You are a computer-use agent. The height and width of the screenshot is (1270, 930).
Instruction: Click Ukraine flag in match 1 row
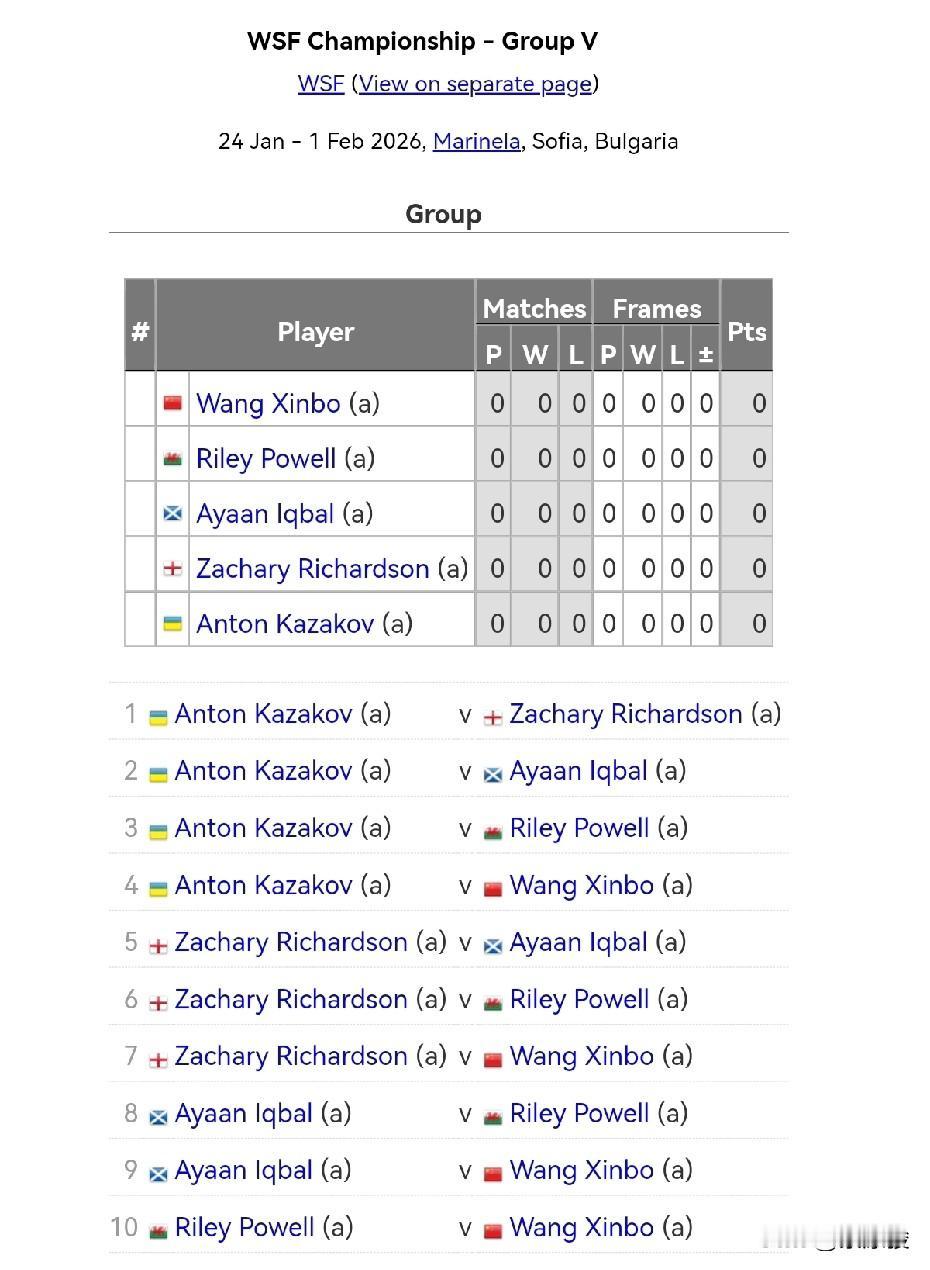158,717
